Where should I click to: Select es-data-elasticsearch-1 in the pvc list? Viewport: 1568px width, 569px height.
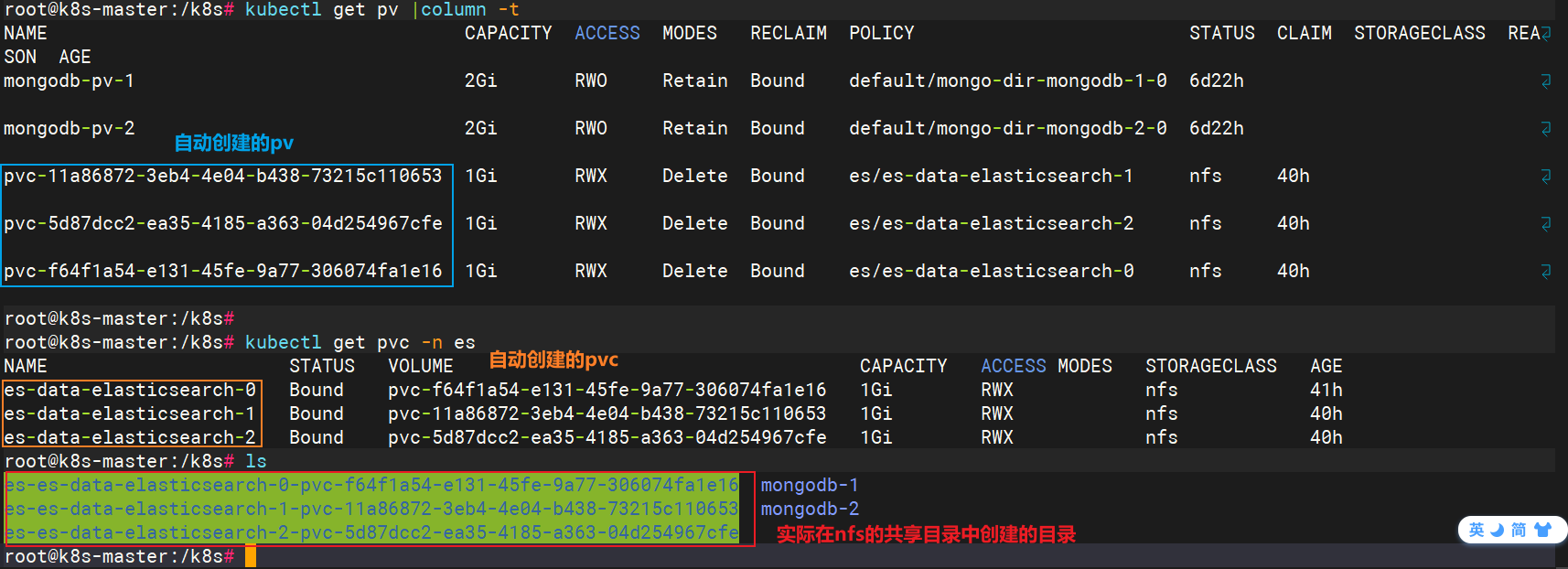[130, 413]
